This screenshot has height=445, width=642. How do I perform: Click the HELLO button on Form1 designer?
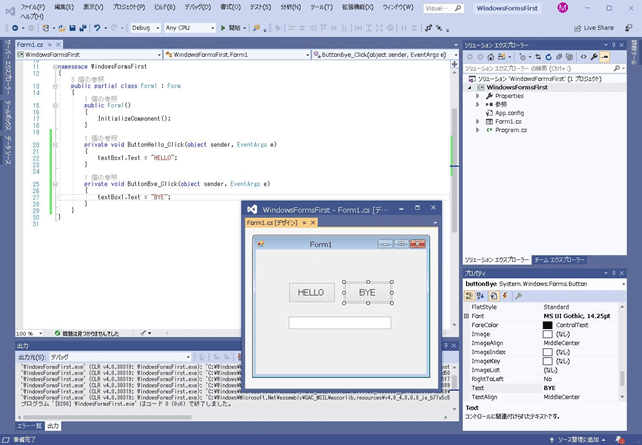pyautogui.click(x=312, y=292)
